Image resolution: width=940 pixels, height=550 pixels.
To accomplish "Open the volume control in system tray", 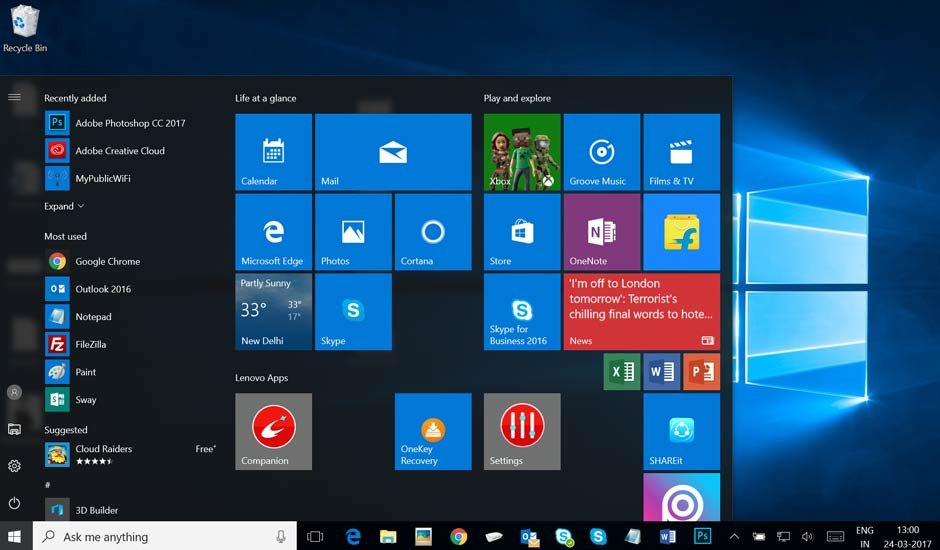I will tap(808, 536).
